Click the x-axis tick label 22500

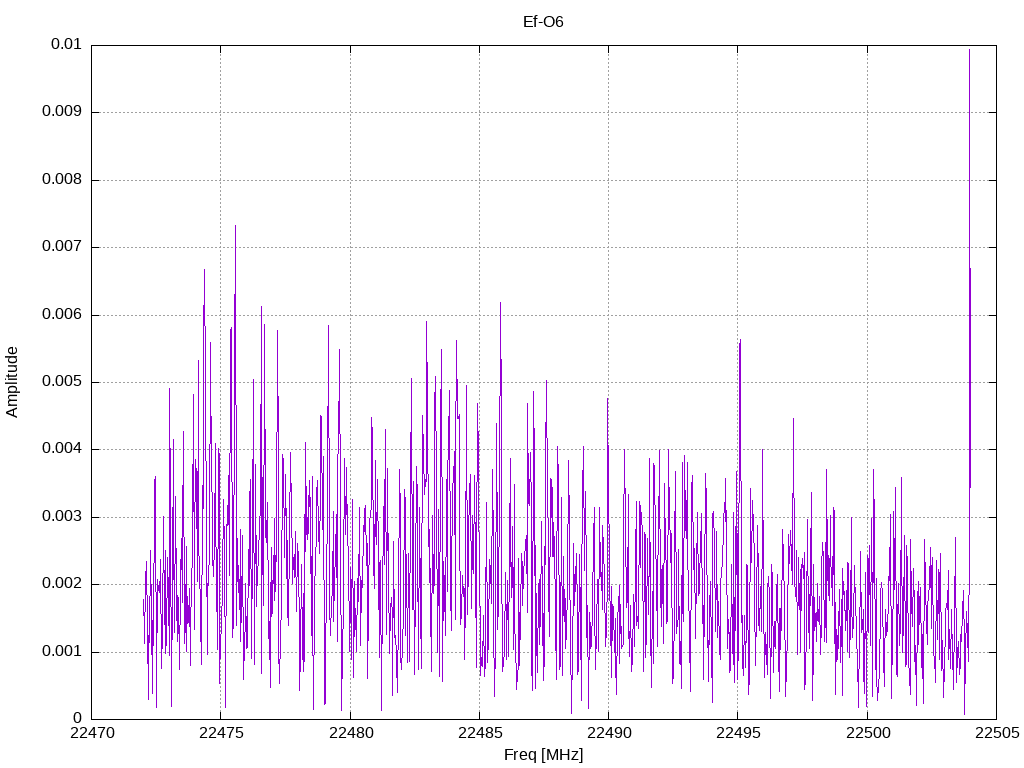click(868, 733)
